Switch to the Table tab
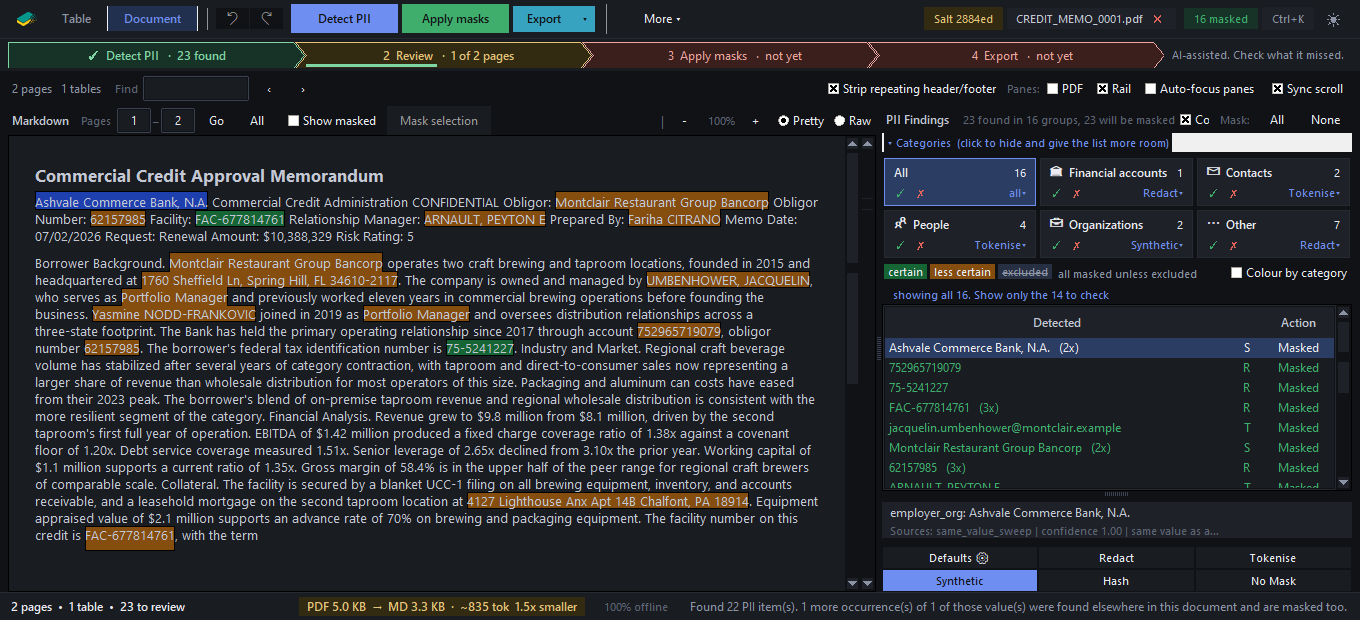 76,19
